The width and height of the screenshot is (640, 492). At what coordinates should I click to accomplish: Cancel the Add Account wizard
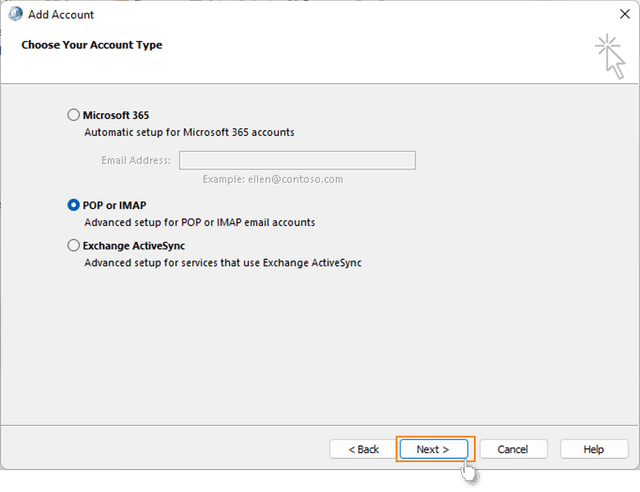pos(513,449)
